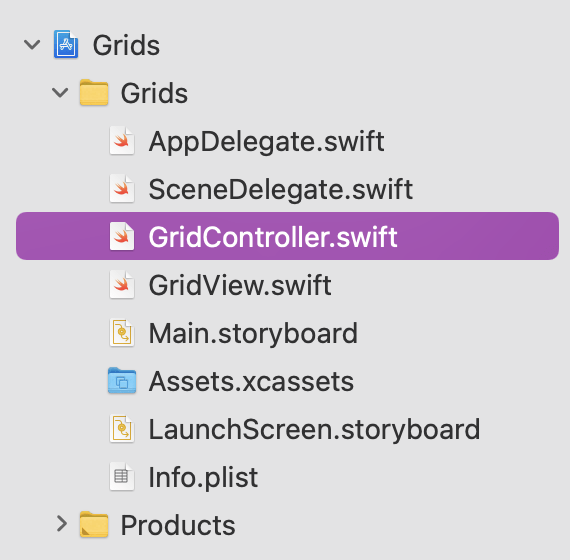570x560 pixels.
Task: Click the GridController.swift Swift file icon
Action: pyautogui.click(x=122, y=236)
